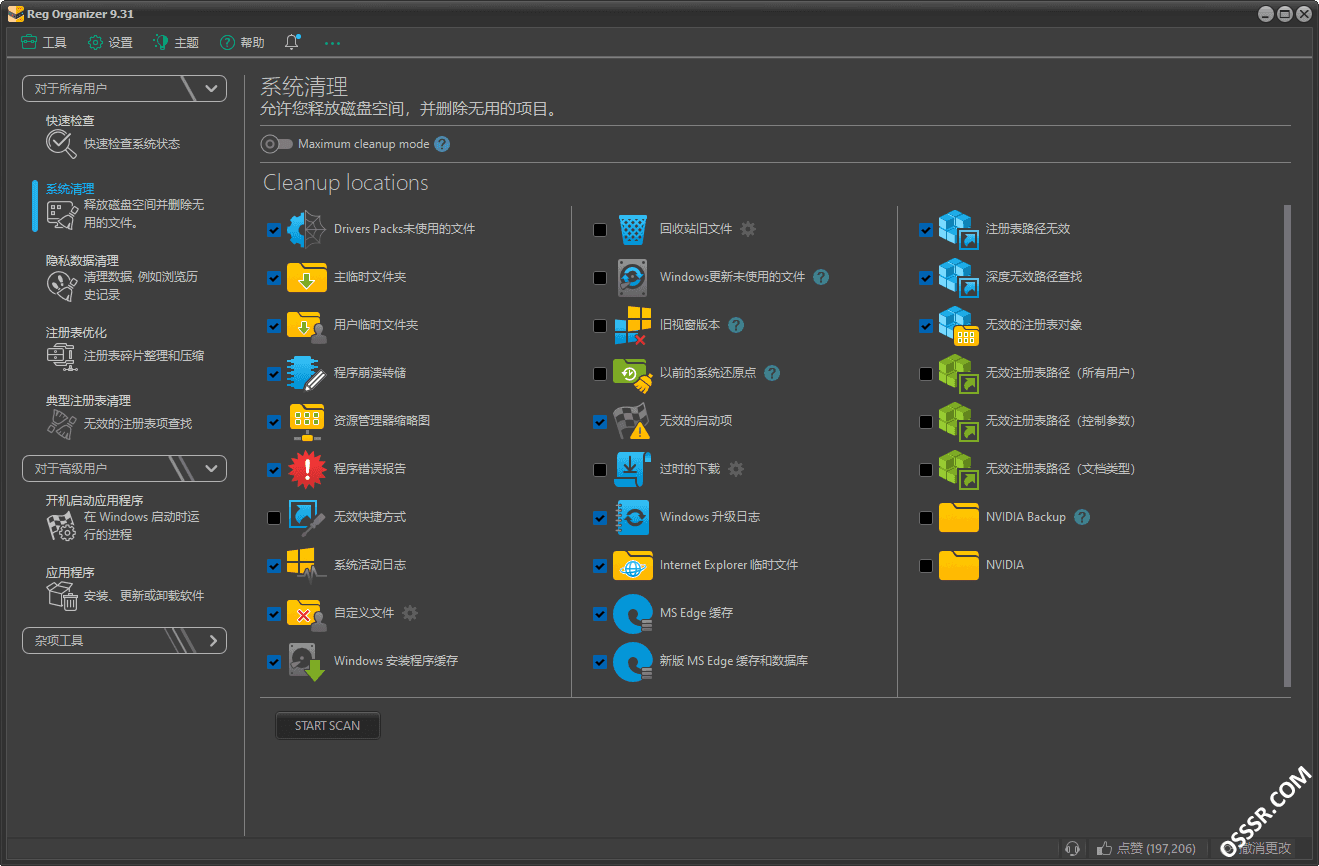Toggle the Maximum cleanup mode switch
Screen dimensions: 1319x866
point(277,144)
